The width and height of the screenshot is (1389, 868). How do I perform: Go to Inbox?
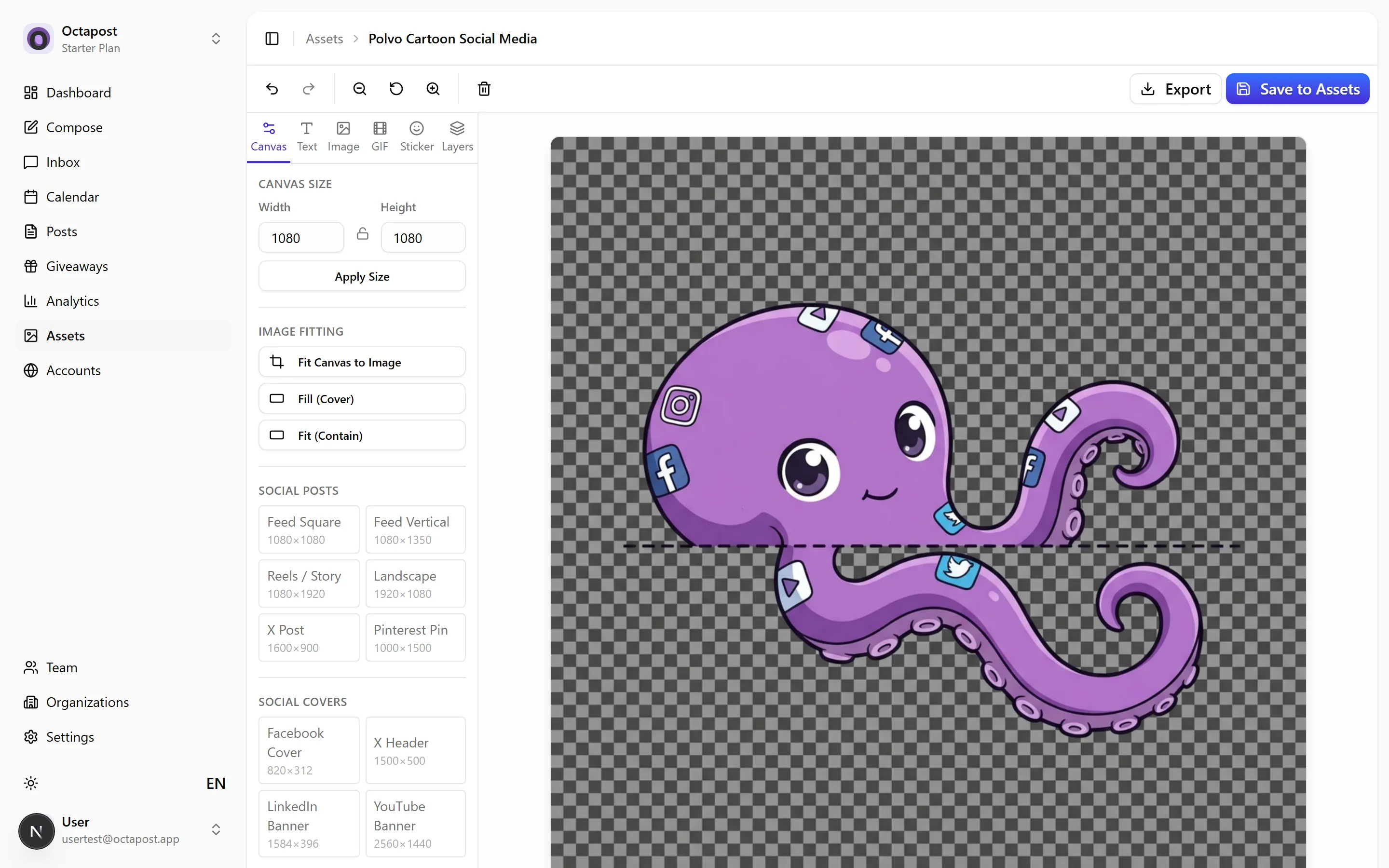123,162
